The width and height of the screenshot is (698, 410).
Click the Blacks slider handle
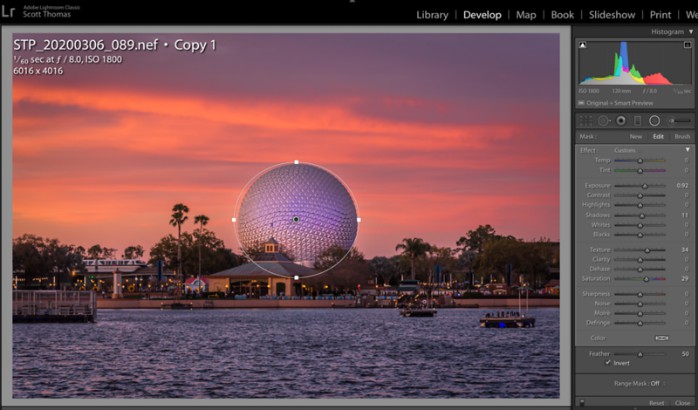pyautogui.click(x=640, y=235)
